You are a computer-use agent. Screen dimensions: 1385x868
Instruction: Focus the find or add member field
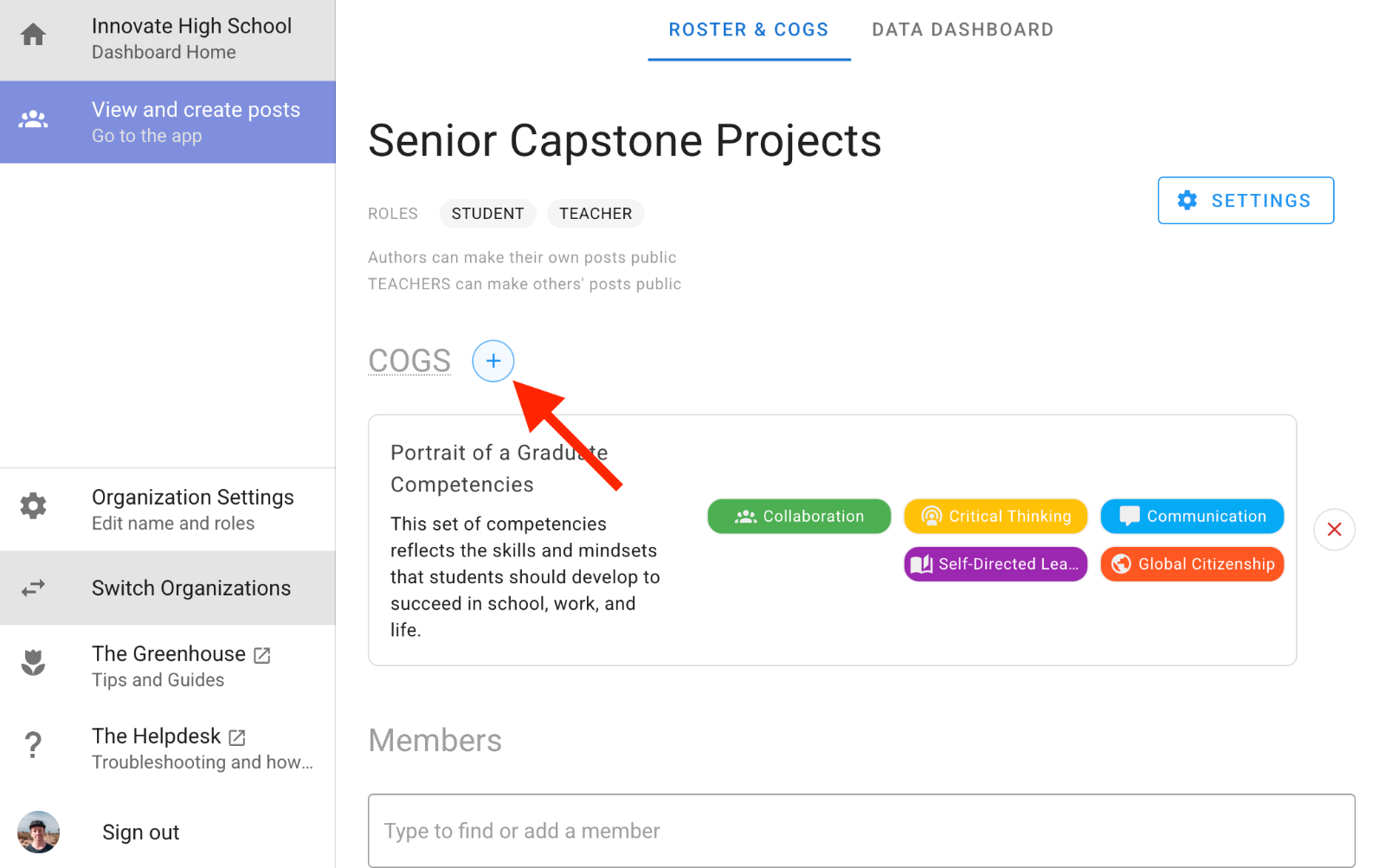(x=860, y=831)
